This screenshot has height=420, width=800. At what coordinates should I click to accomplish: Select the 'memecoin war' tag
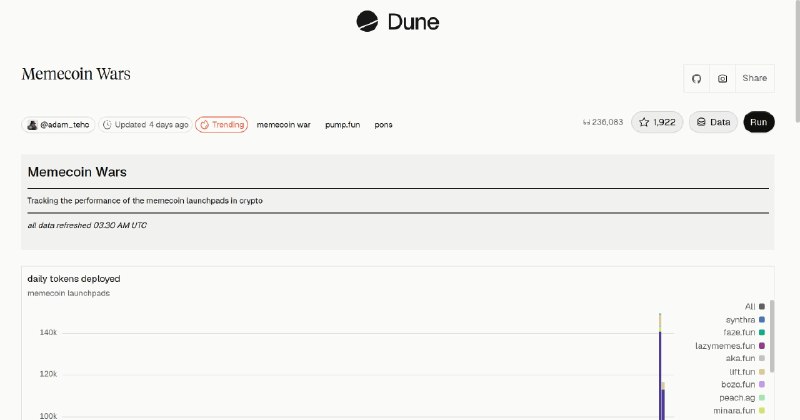point(283,125)
